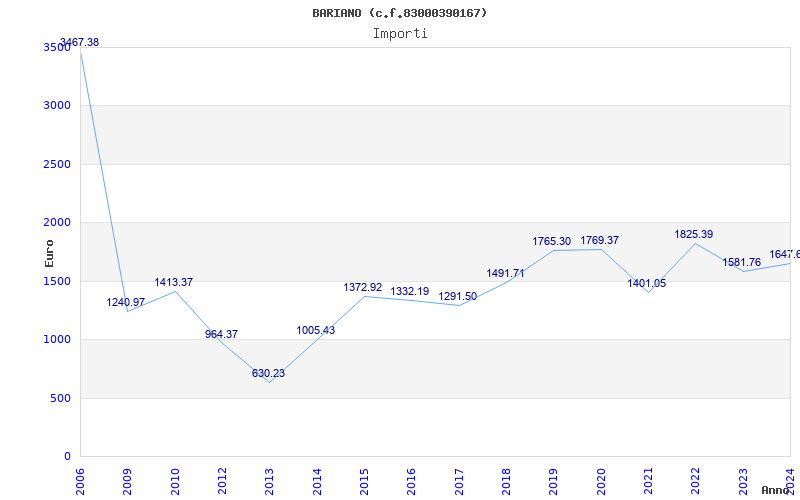Select the 1500 y-axis tick label
Viewport: 800px width, 500px height.
tap(57, 281)
